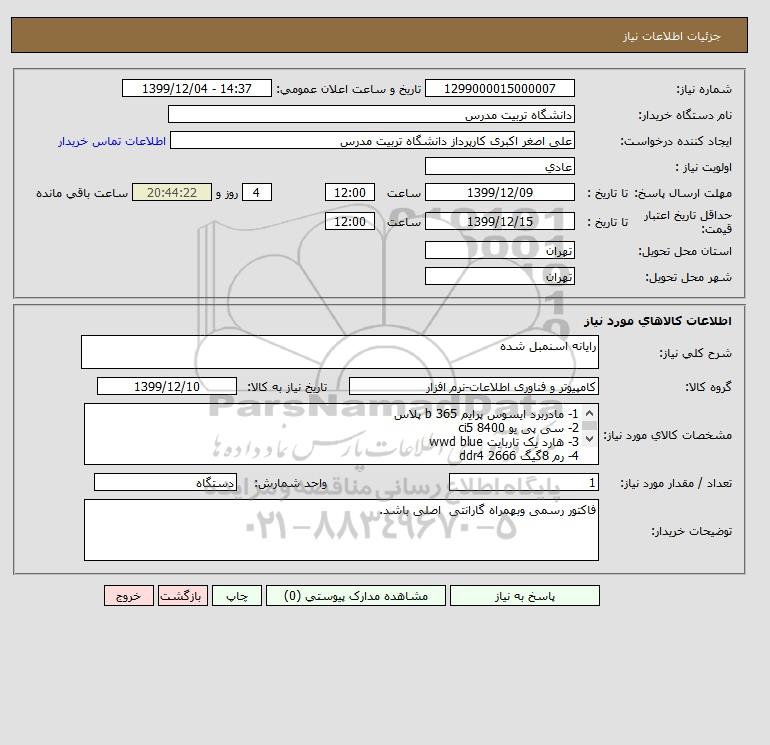Select the delivery city تهران field
770x745 pixels.
499,276
